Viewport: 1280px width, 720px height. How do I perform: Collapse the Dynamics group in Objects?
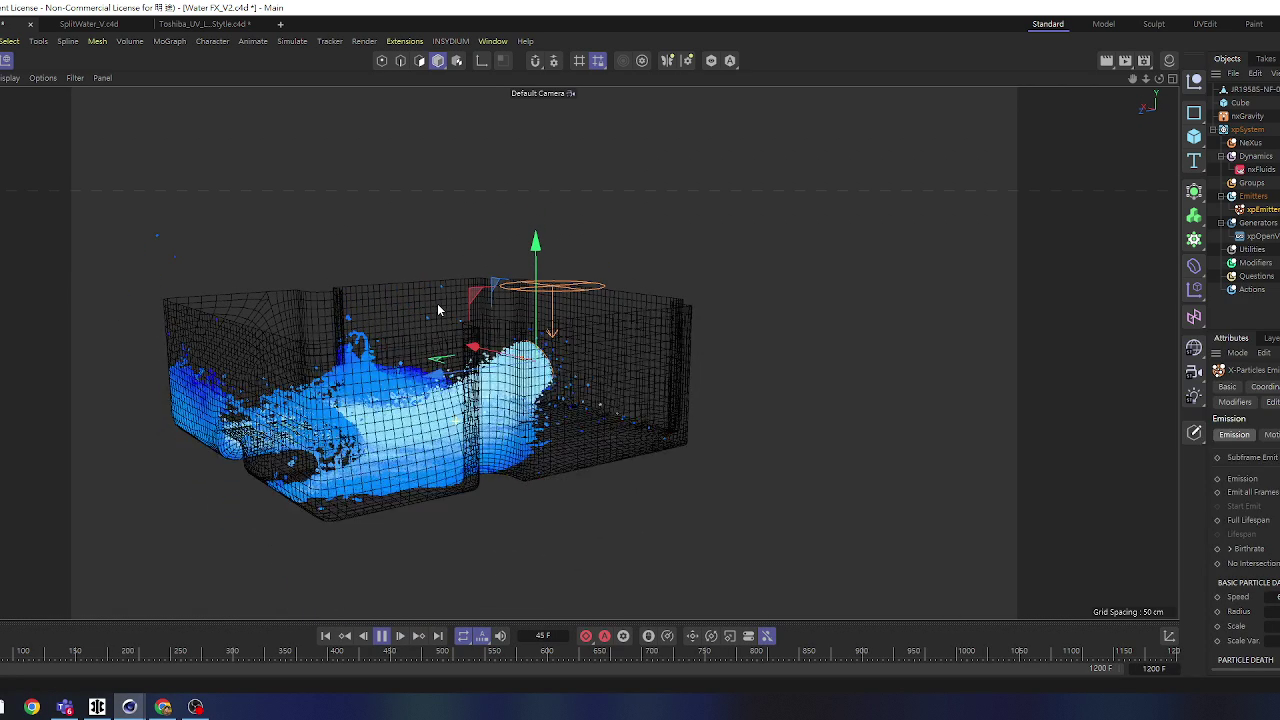[x=1221, y=156]
